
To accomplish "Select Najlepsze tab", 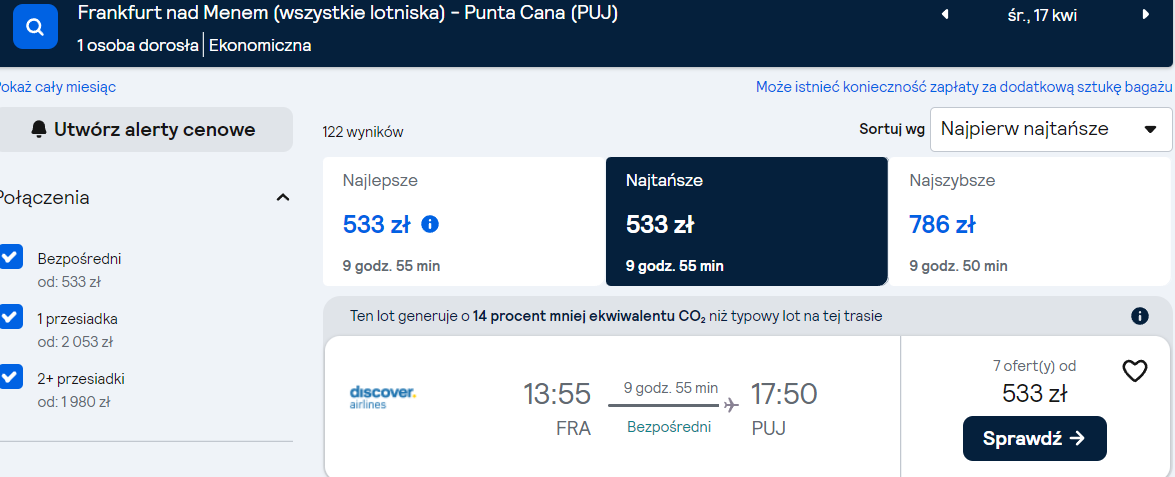I will click(464, 222).
